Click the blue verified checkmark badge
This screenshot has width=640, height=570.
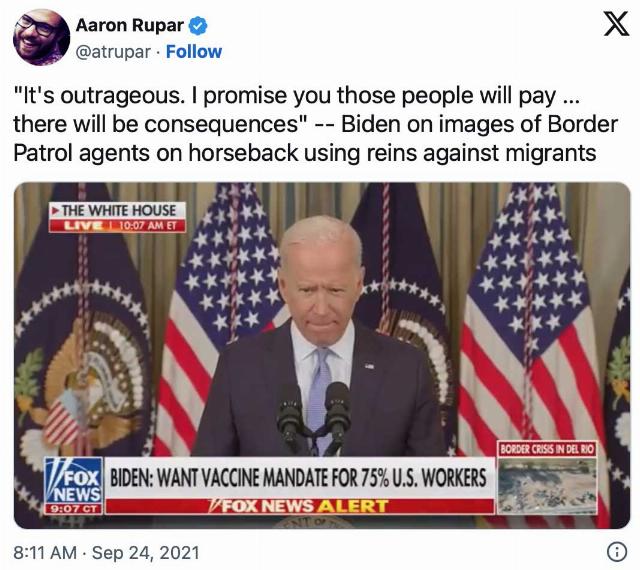[x=198, y=26]
